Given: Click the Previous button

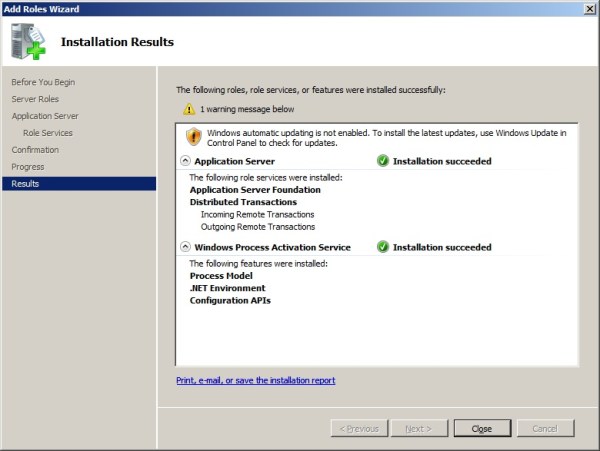Looking at the screenshot, I should (x=359, y=428).
